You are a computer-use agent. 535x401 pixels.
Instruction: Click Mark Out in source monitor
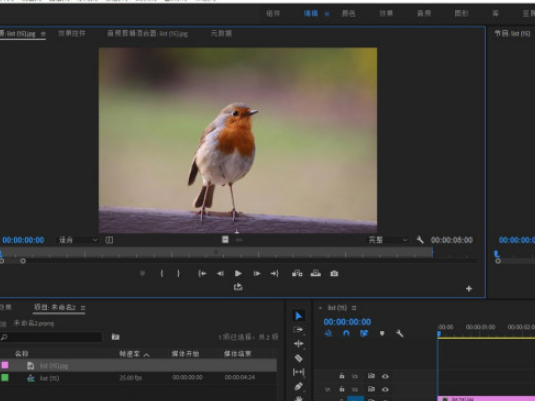tap(178, 273)
